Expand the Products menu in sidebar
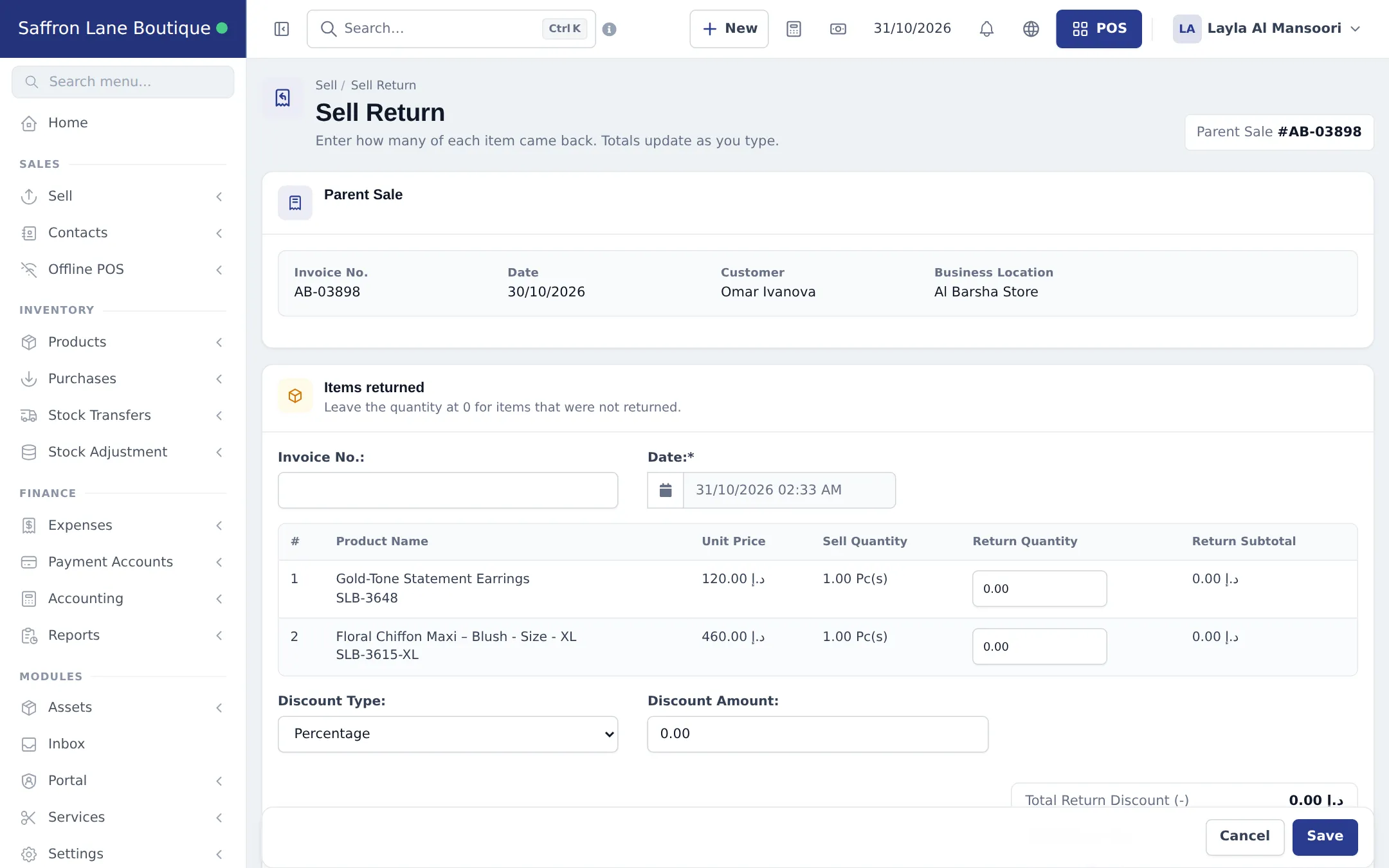This screenshot has height=868, width=1389. (x=123, y=342)
